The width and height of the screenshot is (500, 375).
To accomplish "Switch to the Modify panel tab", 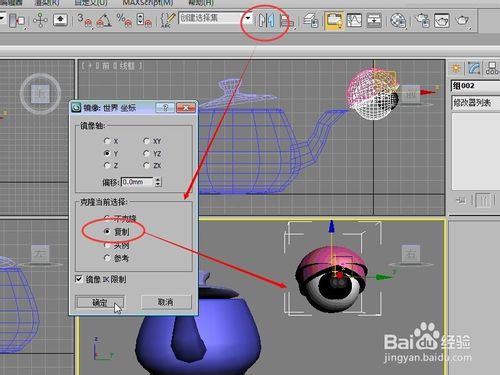I will click(x=474, y=68).
